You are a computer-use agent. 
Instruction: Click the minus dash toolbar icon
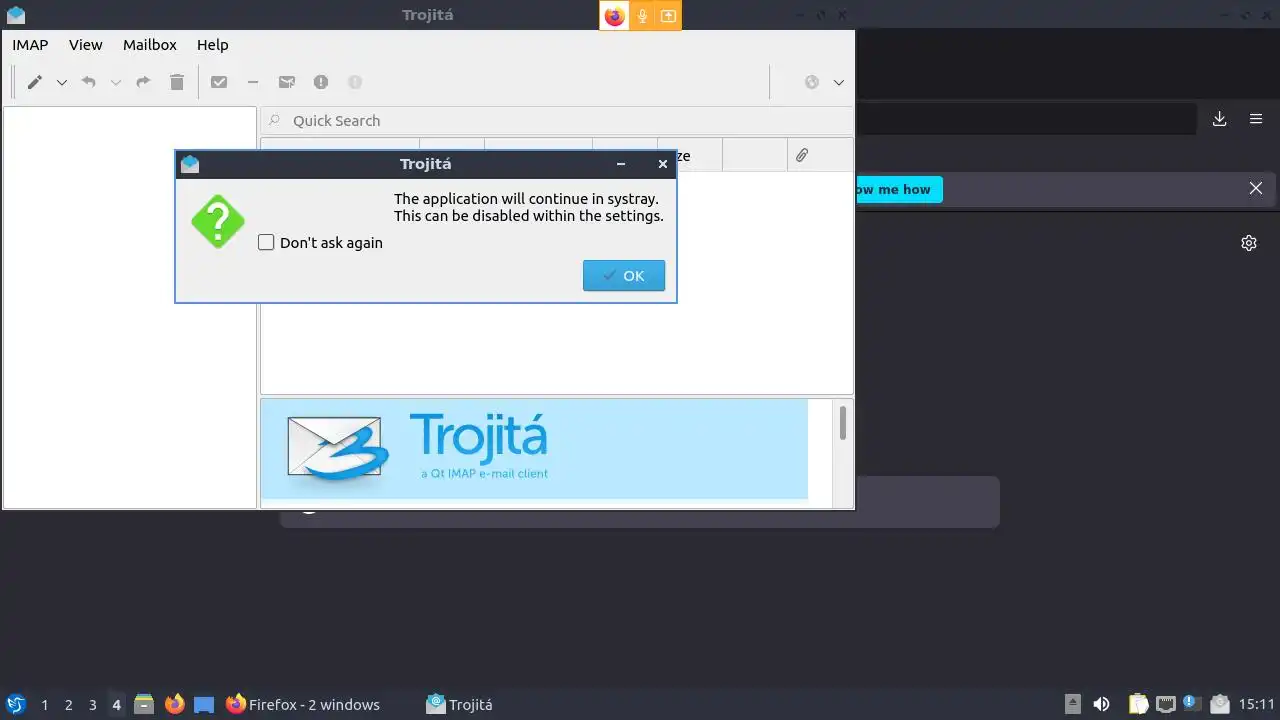tap(253, 82)
